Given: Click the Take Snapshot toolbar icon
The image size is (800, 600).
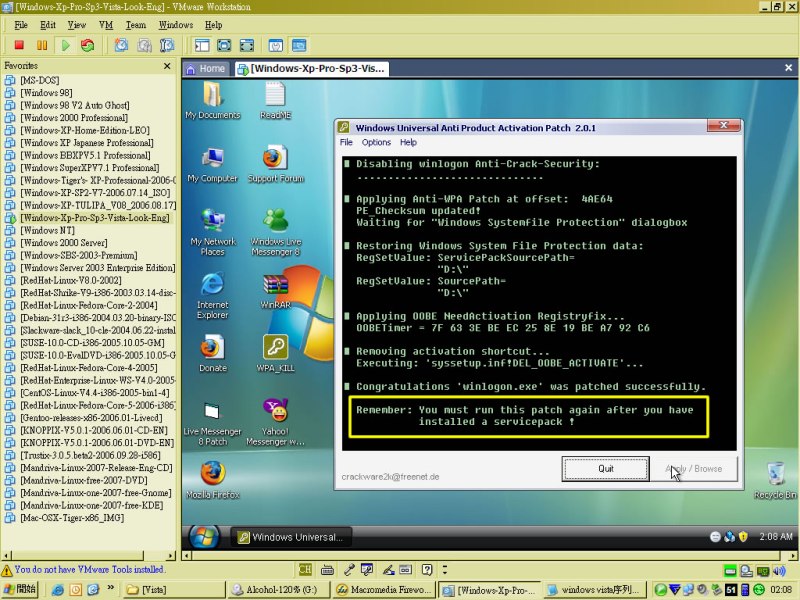Looking at the screenshot, I should 121,45.
